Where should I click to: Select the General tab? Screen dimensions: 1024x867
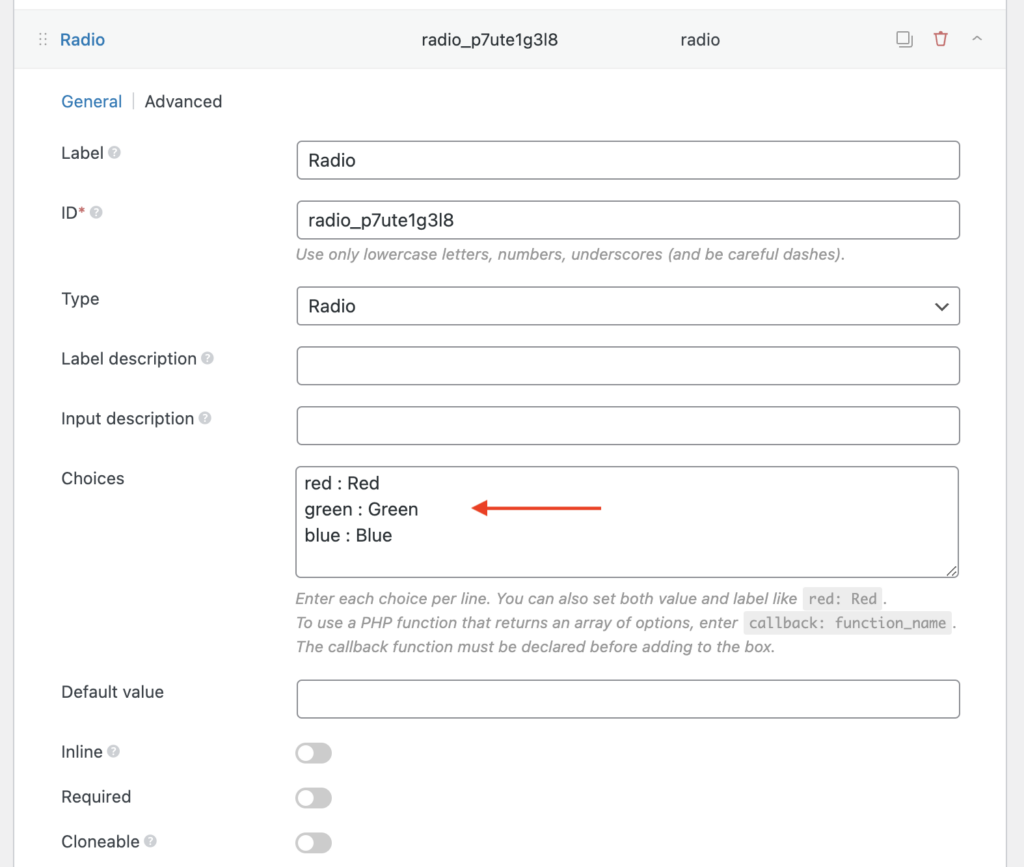pyautogui.click(x=91, y=101)
